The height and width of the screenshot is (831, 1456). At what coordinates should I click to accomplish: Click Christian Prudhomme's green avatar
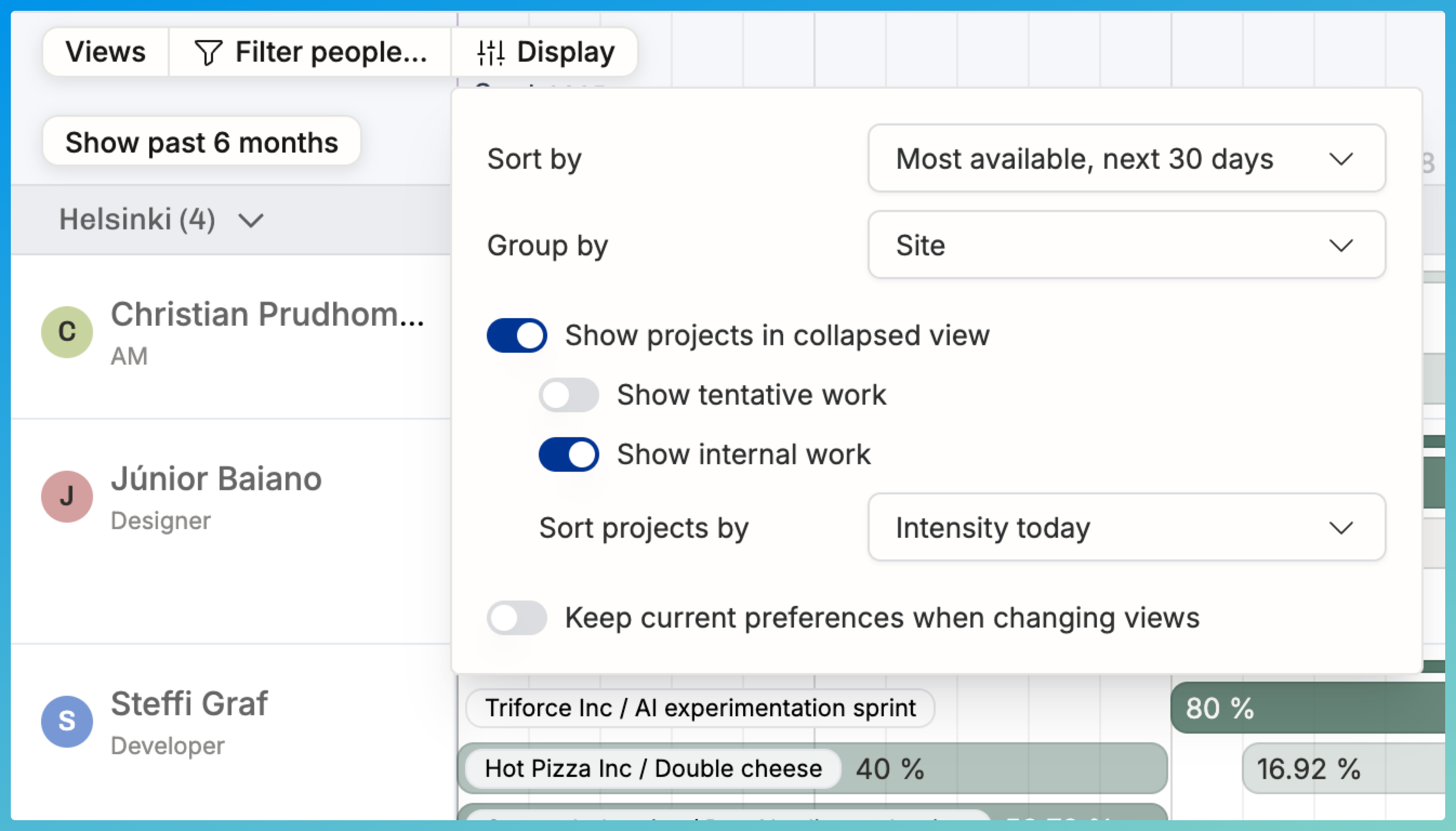[67, 332]
